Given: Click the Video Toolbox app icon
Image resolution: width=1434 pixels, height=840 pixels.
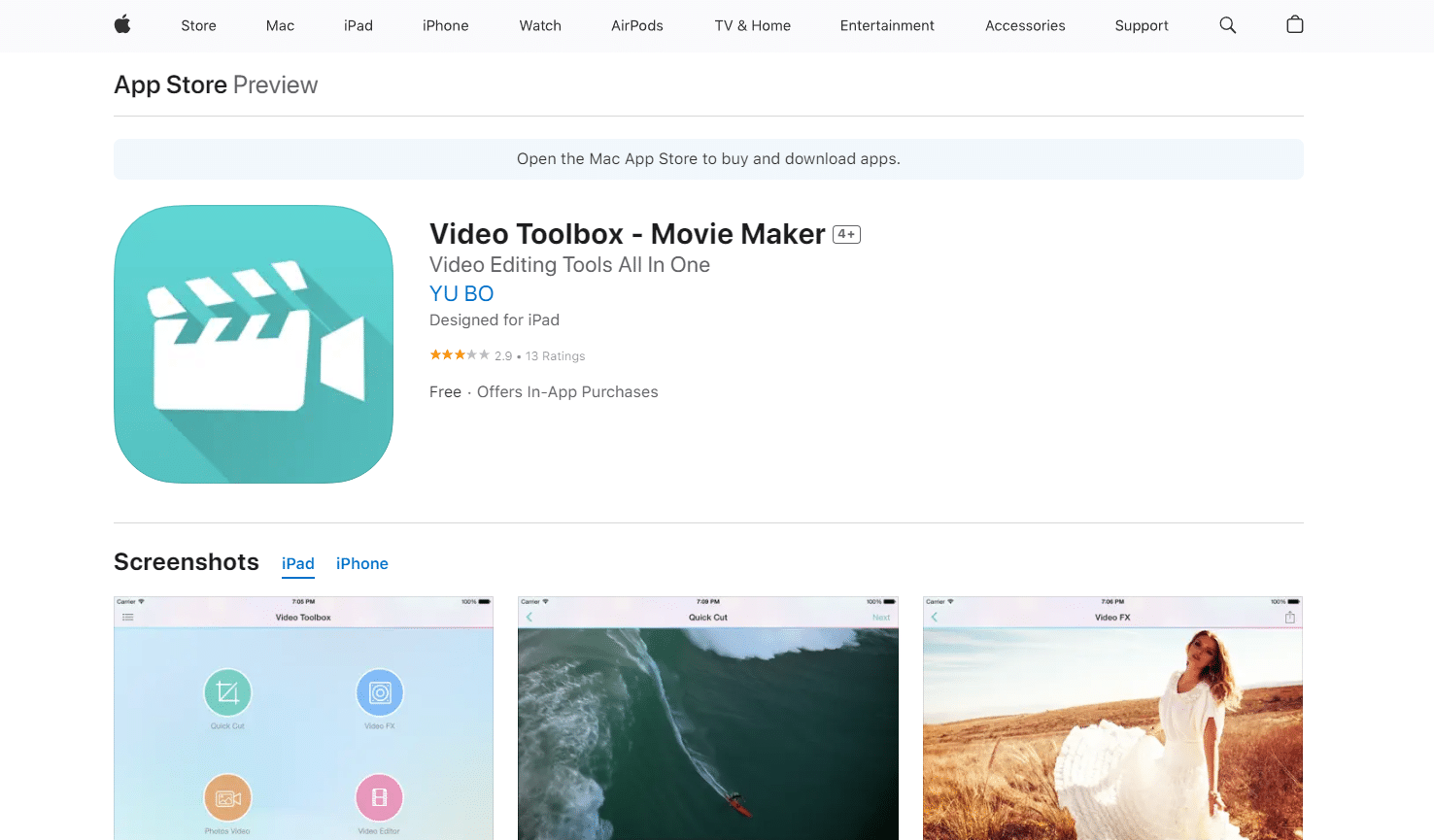Looking at the screenshot, I should (x=254, y=344).
